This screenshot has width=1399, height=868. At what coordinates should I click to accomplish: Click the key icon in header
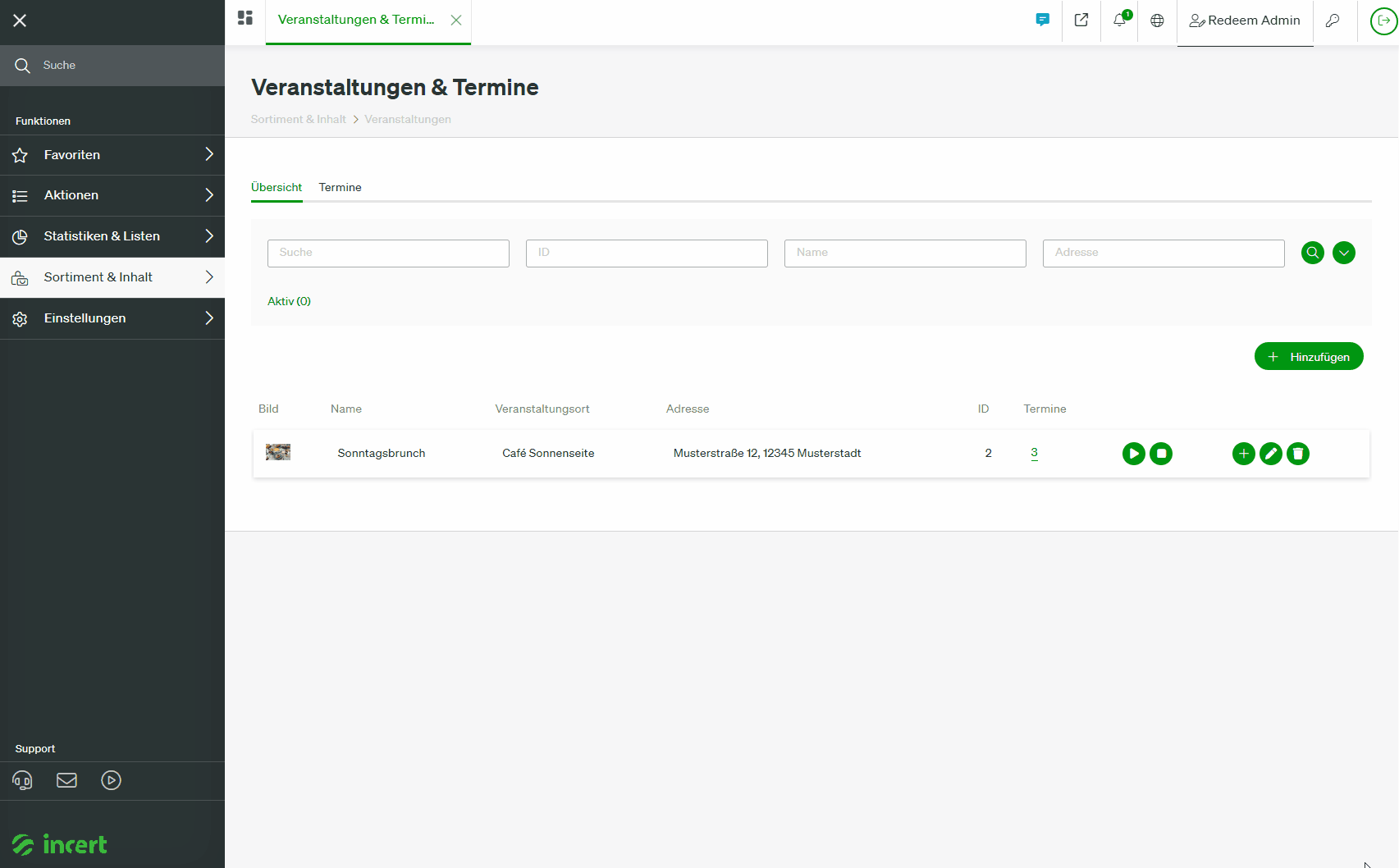(x=1333, y=21)
